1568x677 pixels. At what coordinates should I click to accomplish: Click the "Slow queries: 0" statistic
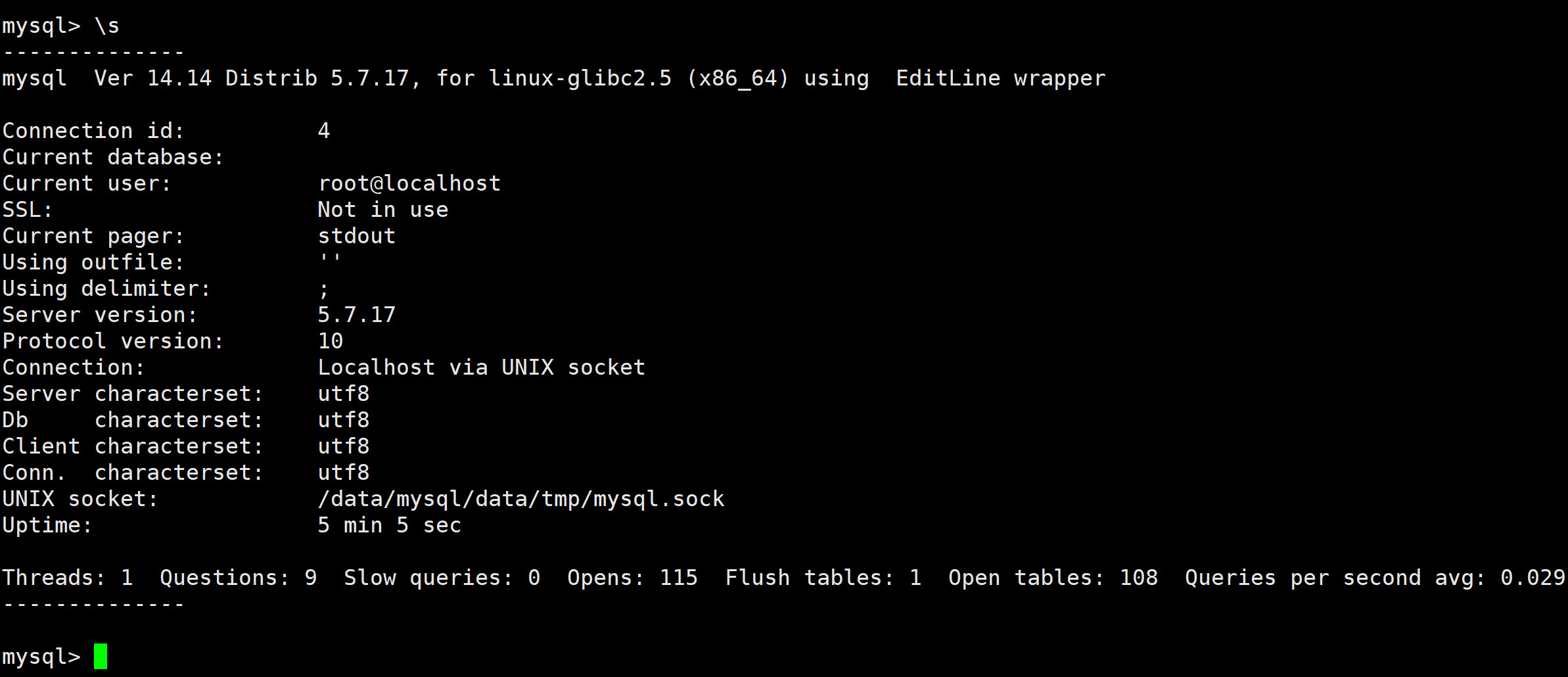(x=442, y=578)
